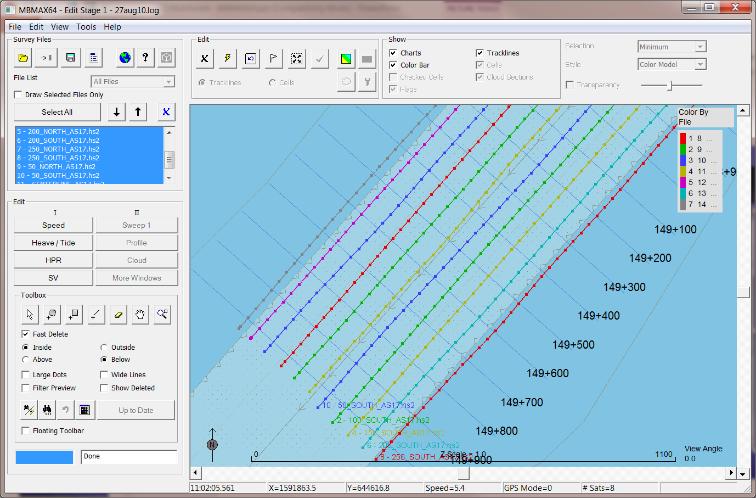Select the line tool in Toolbox
756x498 pixels.
pyautogui.click(x=96, y=315)
